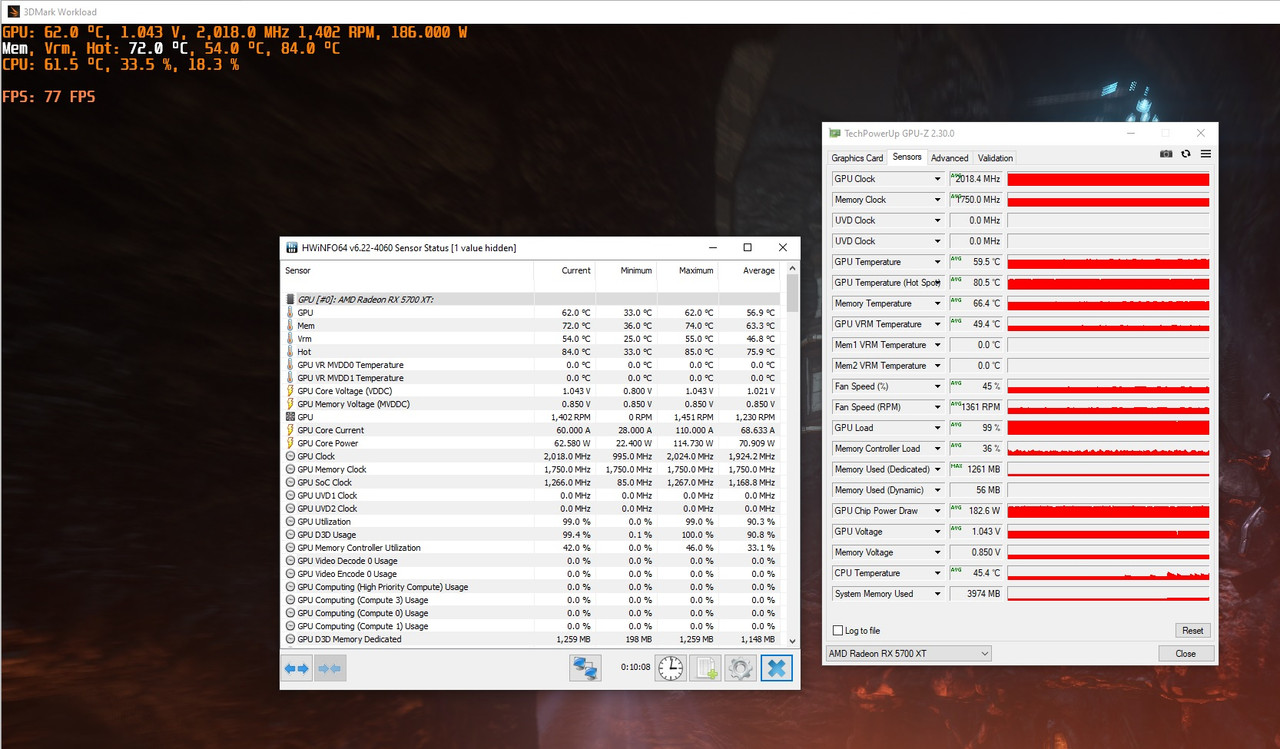The image size is (1280, 749).
Task: Open GPU VRM Temperature sensor dropdown
Action: coord(937,324)
